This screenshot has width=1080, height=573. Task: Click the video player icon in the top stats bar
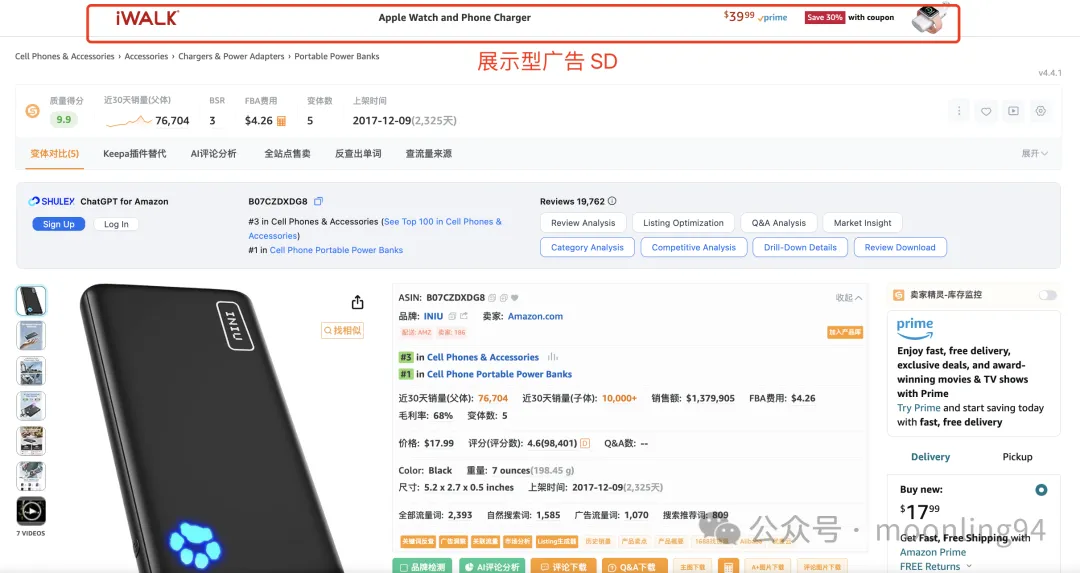pos(1013,111)
